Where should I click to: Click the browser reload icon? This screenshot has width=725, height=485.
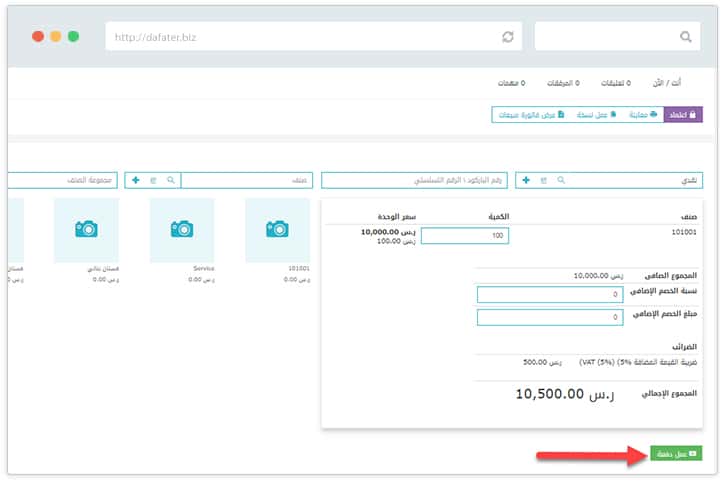[x=508, y=37]
